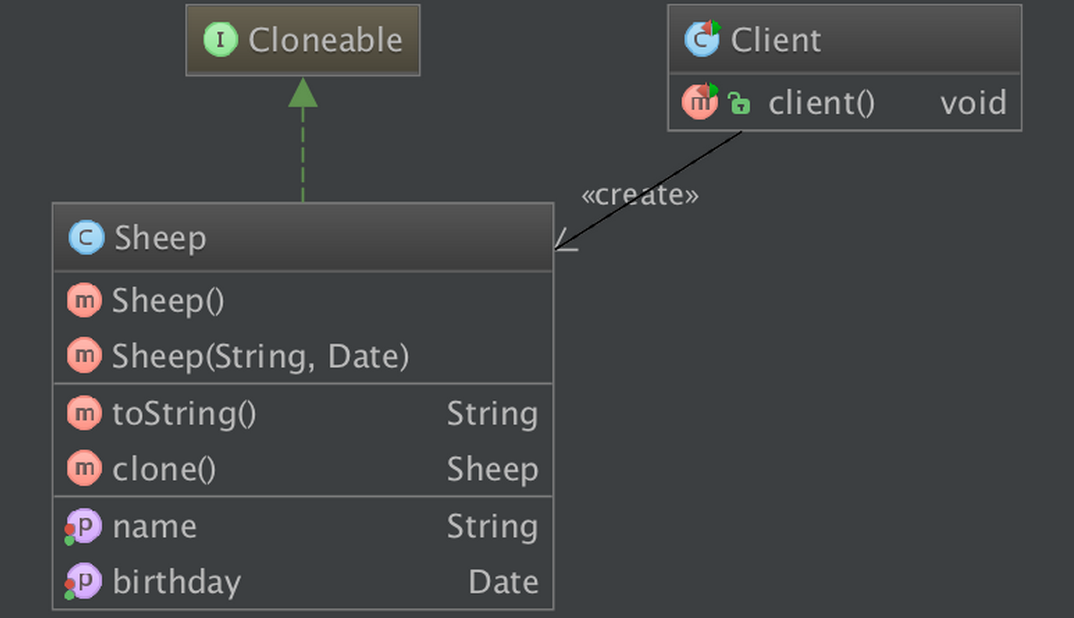1074x618 pixels.
Task: Click the method icon beside clone()
Action: [84, 469]
